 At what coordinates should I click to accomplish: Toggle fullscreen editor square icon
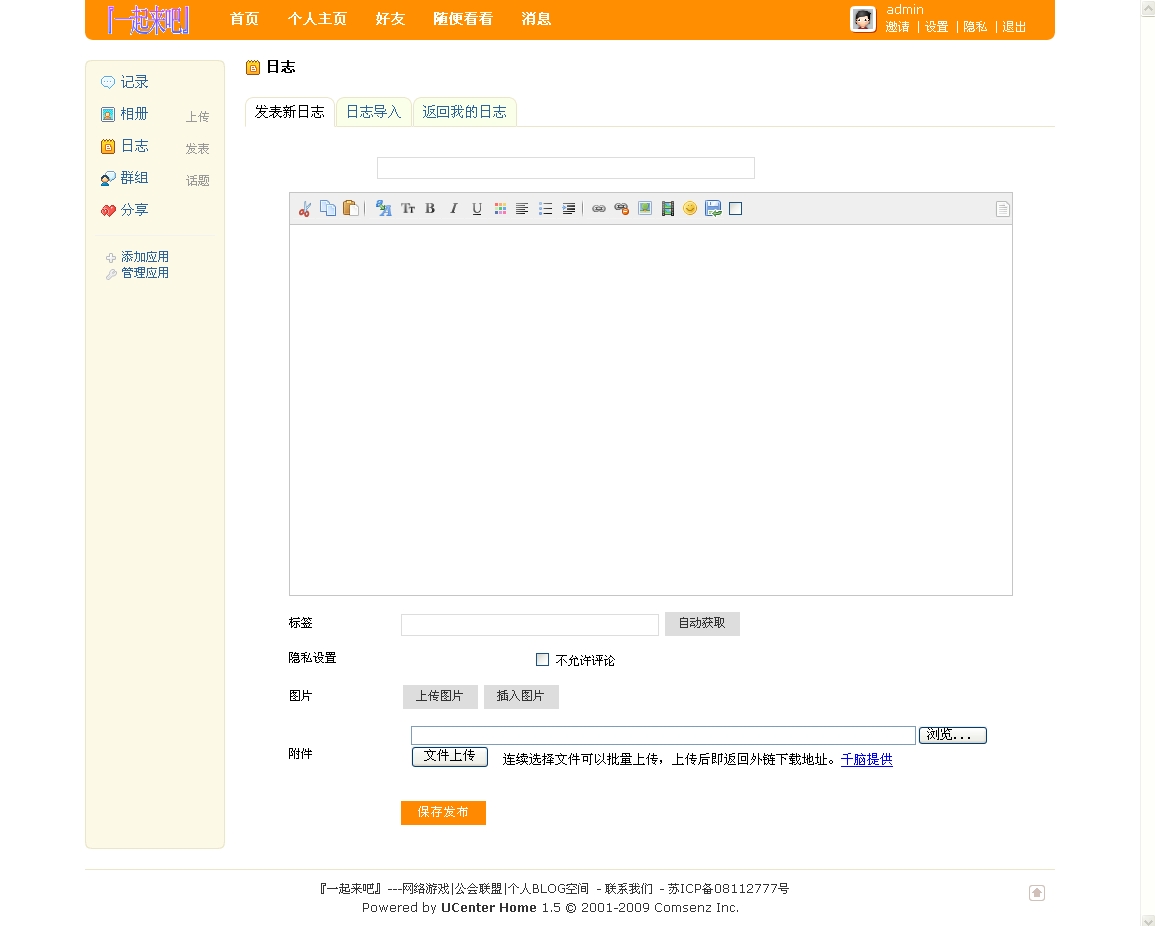(735, 208)
